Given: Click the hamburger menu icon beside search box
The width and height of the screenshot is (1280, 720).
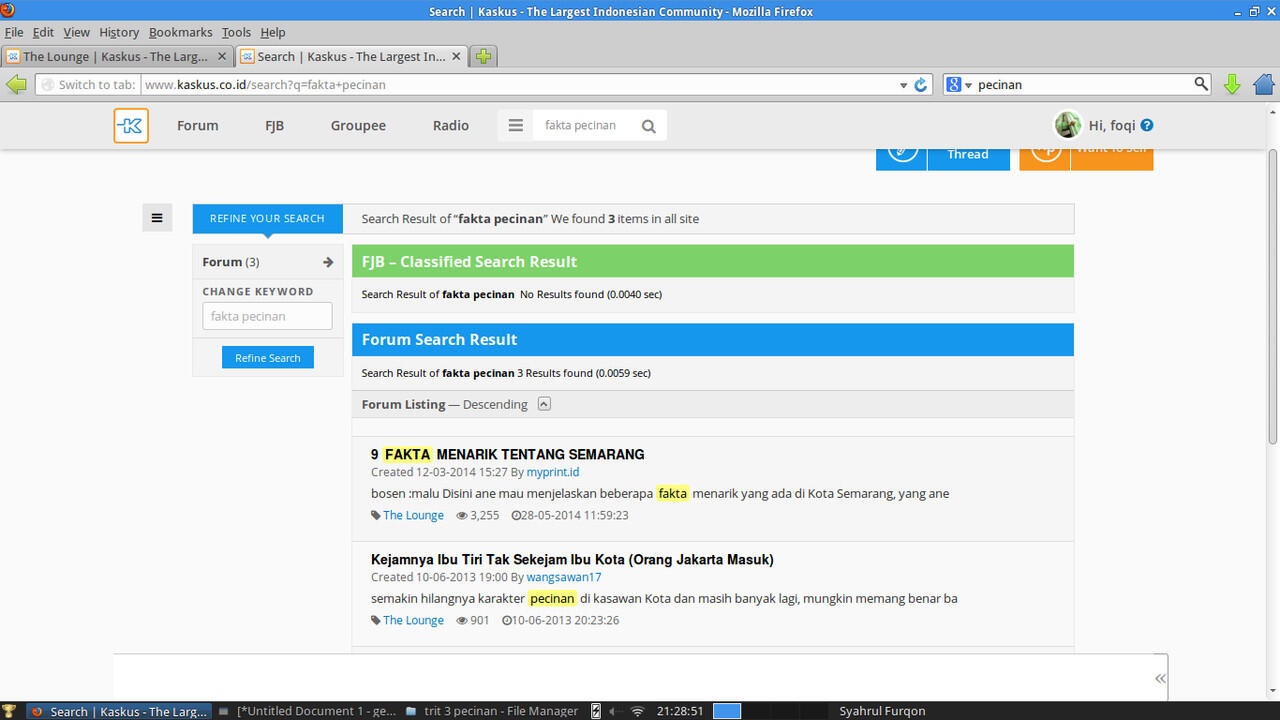Looking at the screenshot, I should [516, 126].
